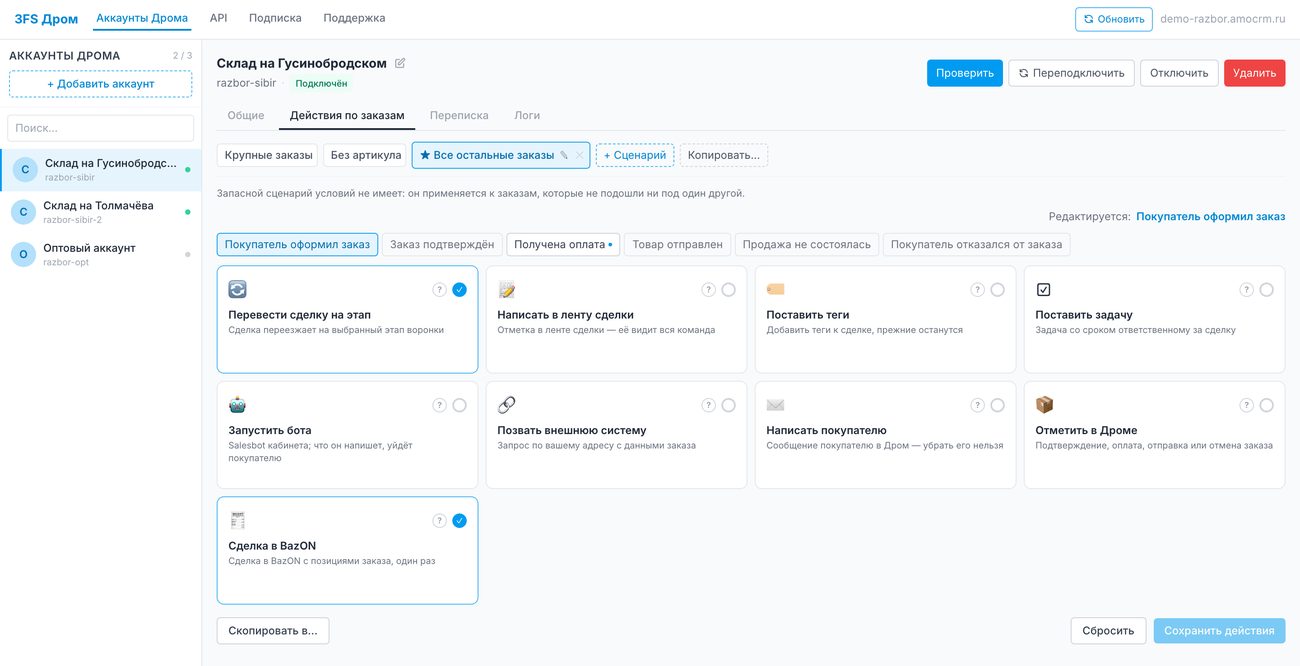
Task: Open the Подписка section in the top navigation
Action: (x=275, y=18)
